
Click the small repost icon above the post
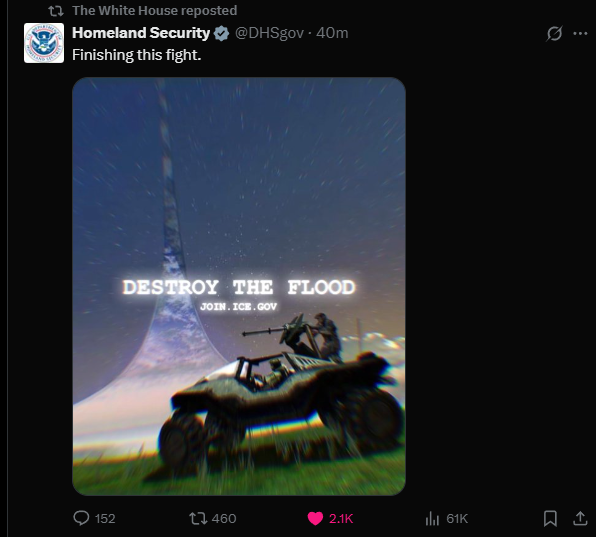click(x=56, y=11)
